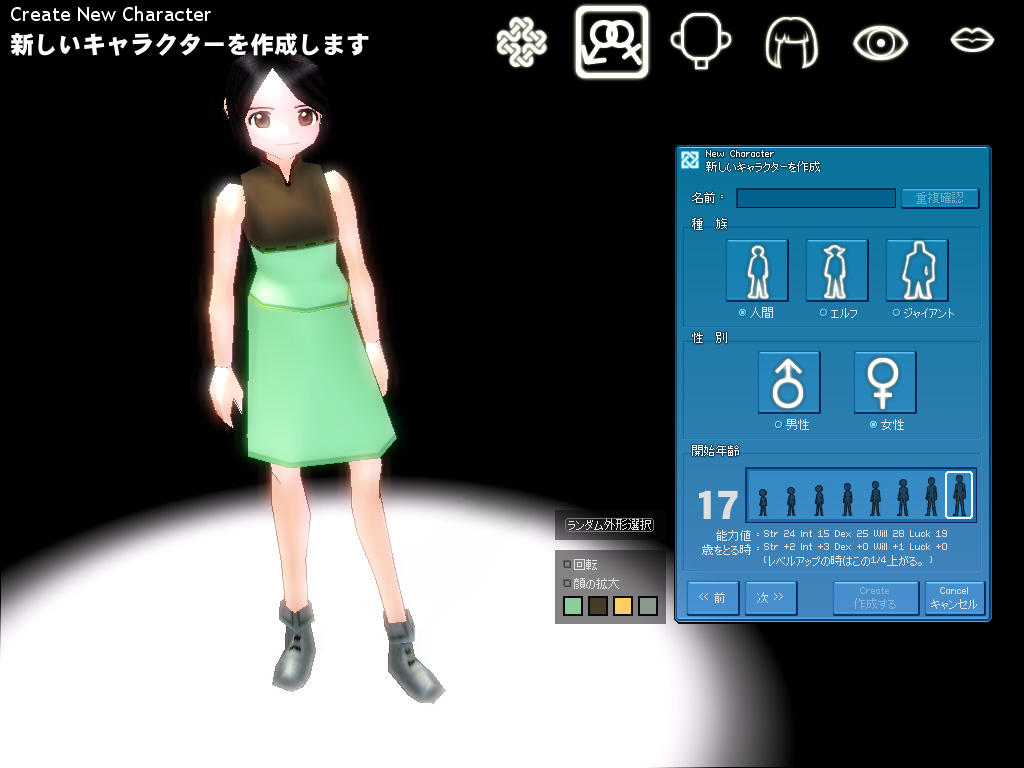Select the race and gender step icon
1024x768 pixels.
click(x=611, y=42)
